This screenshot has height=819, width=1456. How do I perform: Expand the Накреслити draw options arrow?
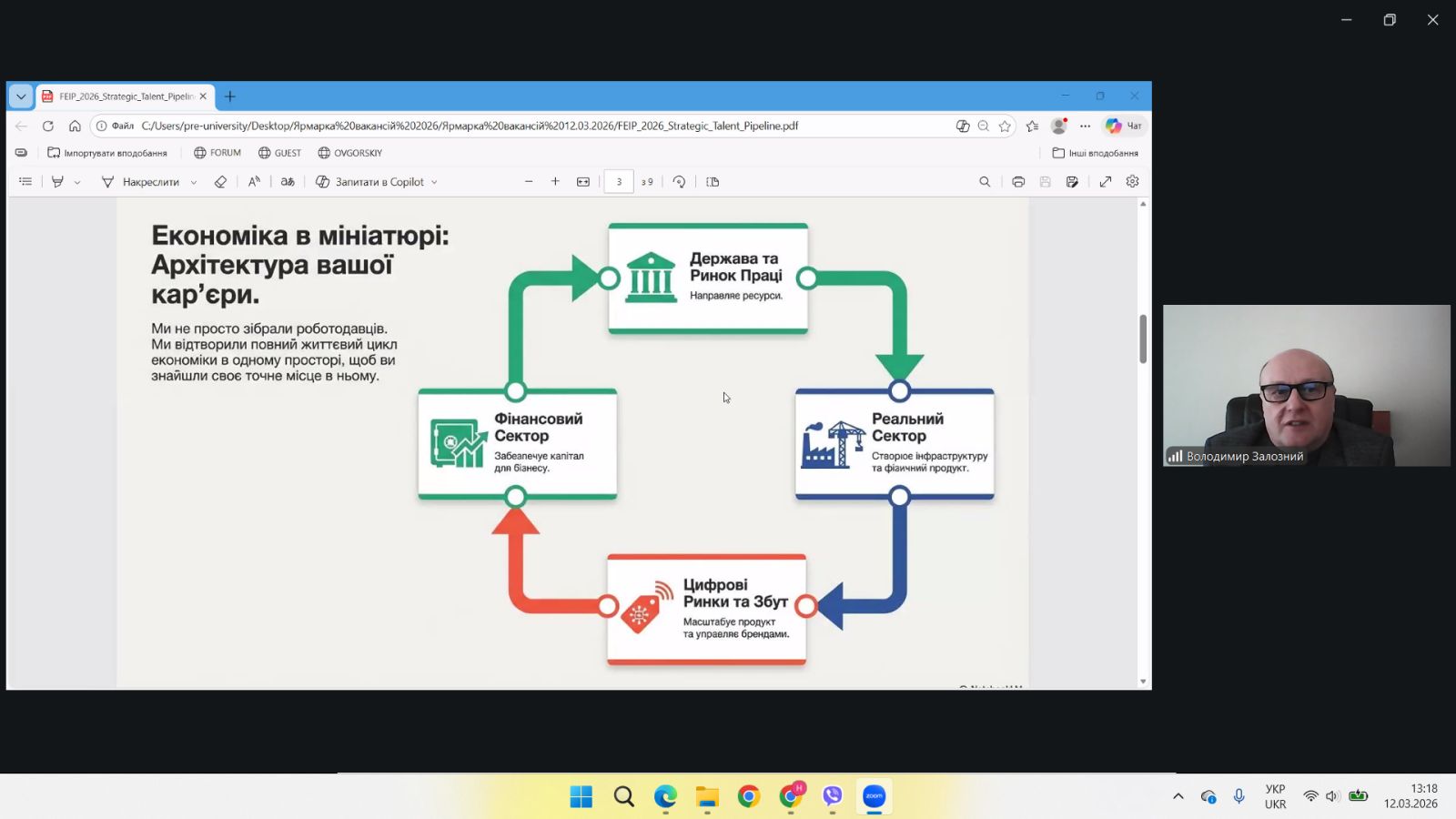point(194,183)
